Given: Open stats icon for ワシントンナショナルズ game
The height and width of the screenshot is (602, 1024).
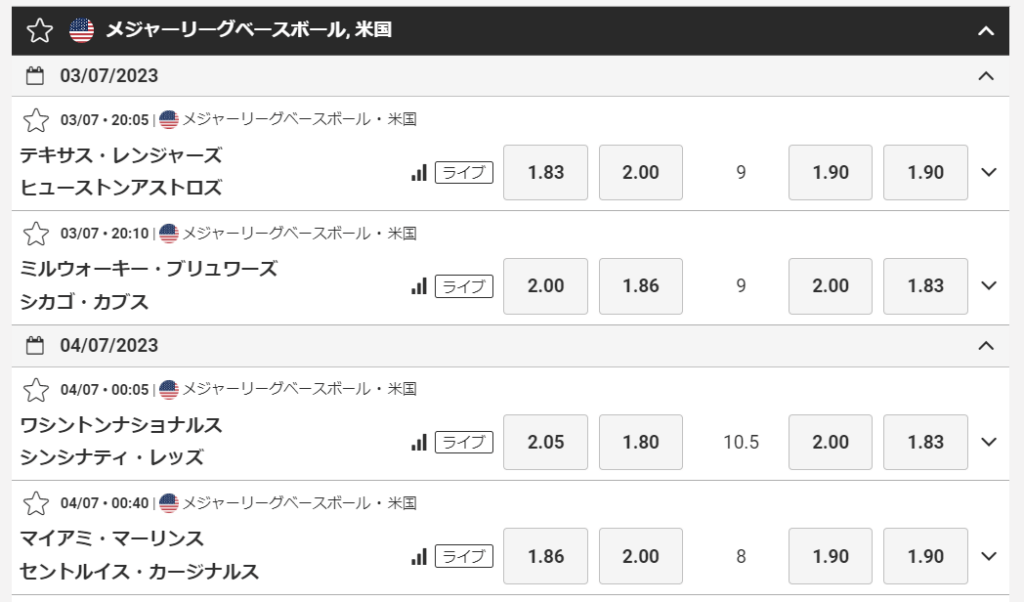Looking at the screenshot, I should 419,442.
